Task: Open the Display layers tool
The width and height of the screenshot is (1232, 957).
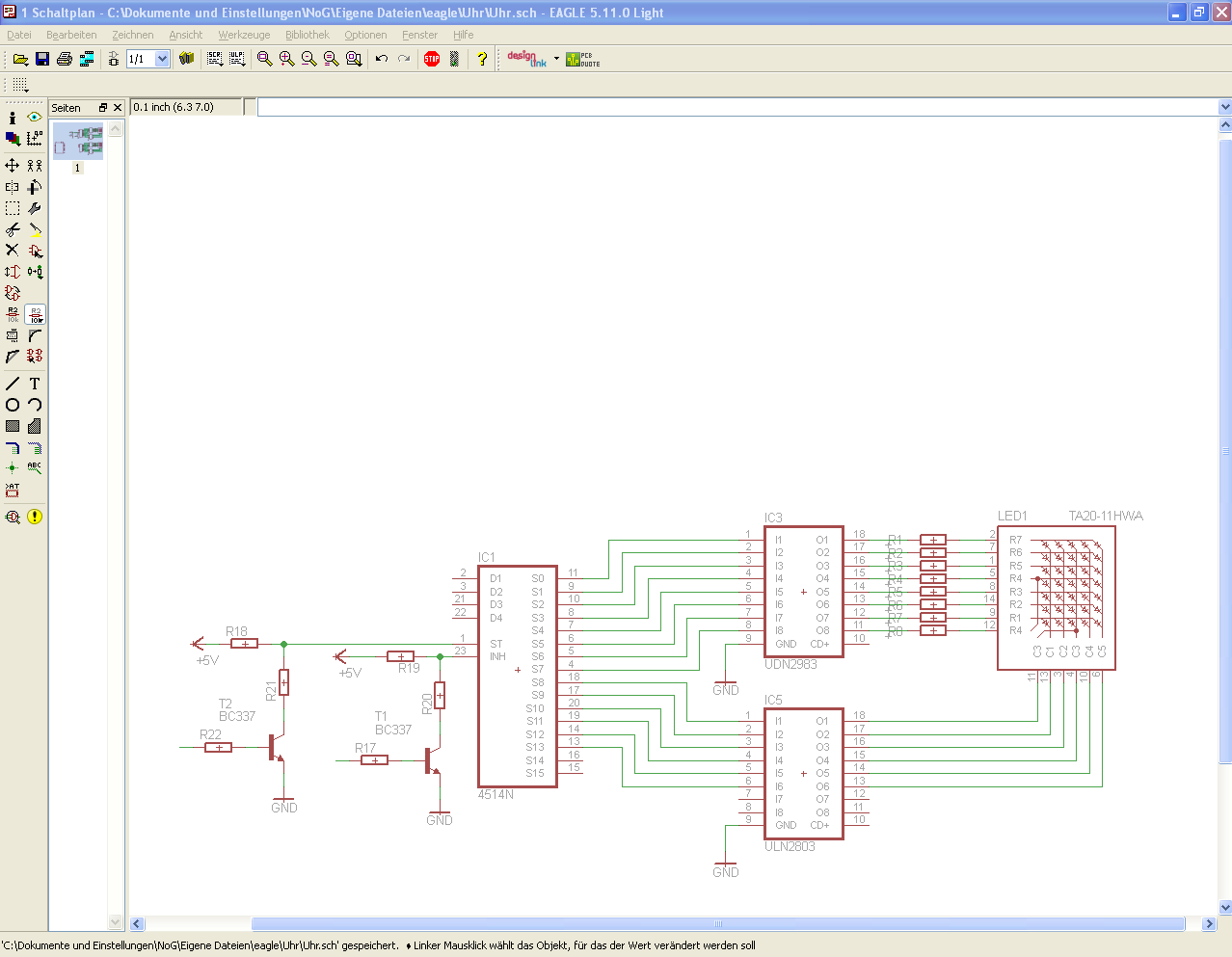Action: [x=13, y=139]
